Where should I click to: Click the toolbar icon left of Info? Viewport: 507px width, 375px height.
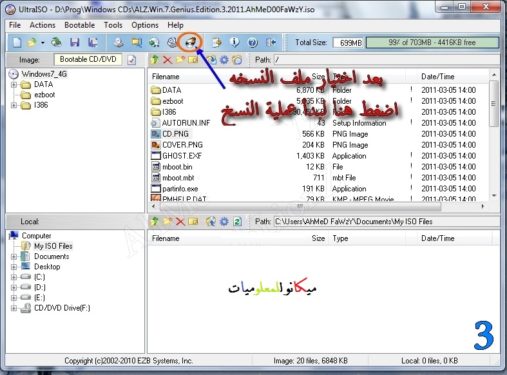[x=217, y=42]
